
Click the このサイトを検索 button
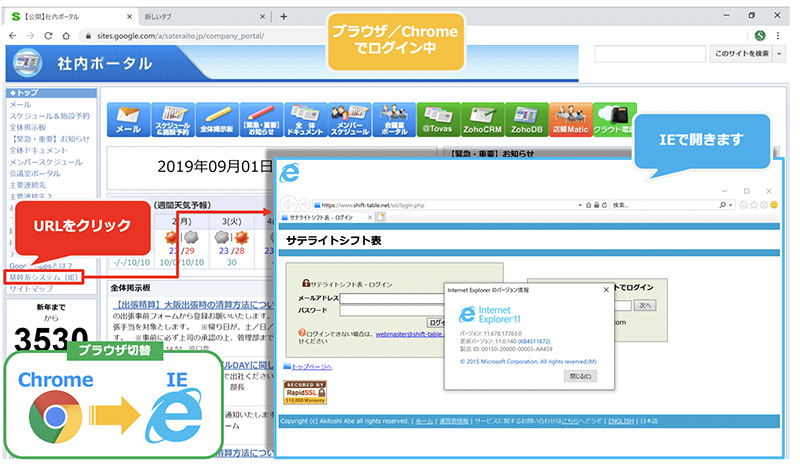tap(741, 54)
